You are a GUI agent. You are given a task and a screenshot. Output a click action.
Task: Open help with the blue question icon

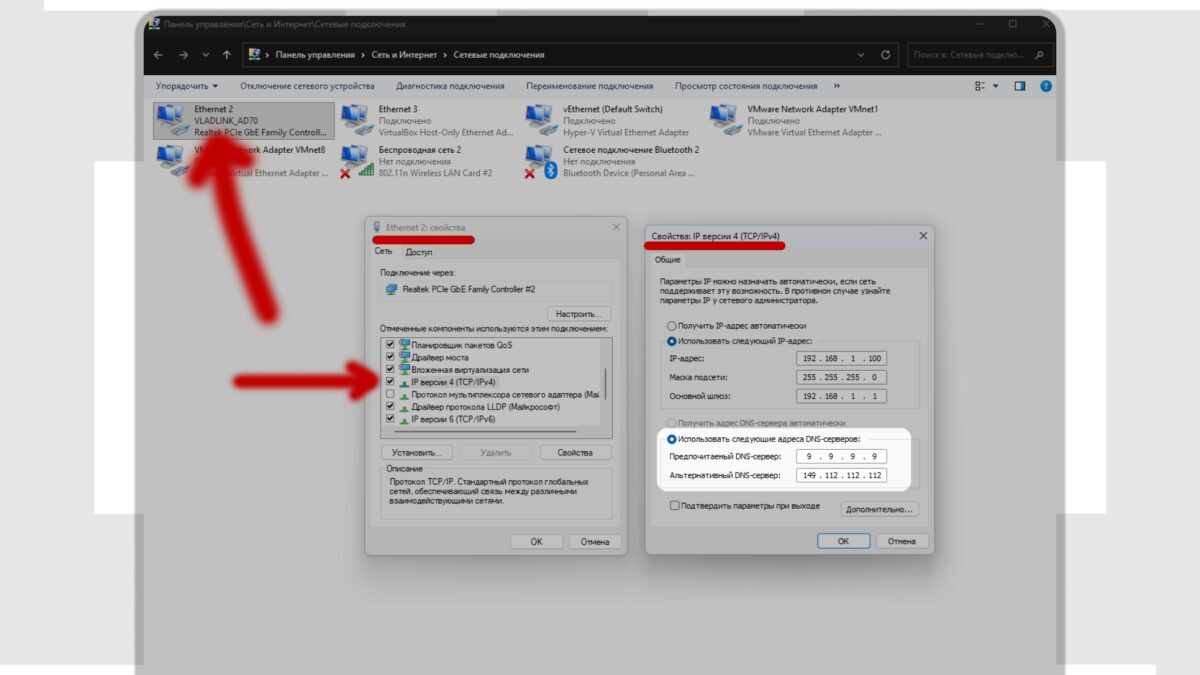click(1045, 86)
